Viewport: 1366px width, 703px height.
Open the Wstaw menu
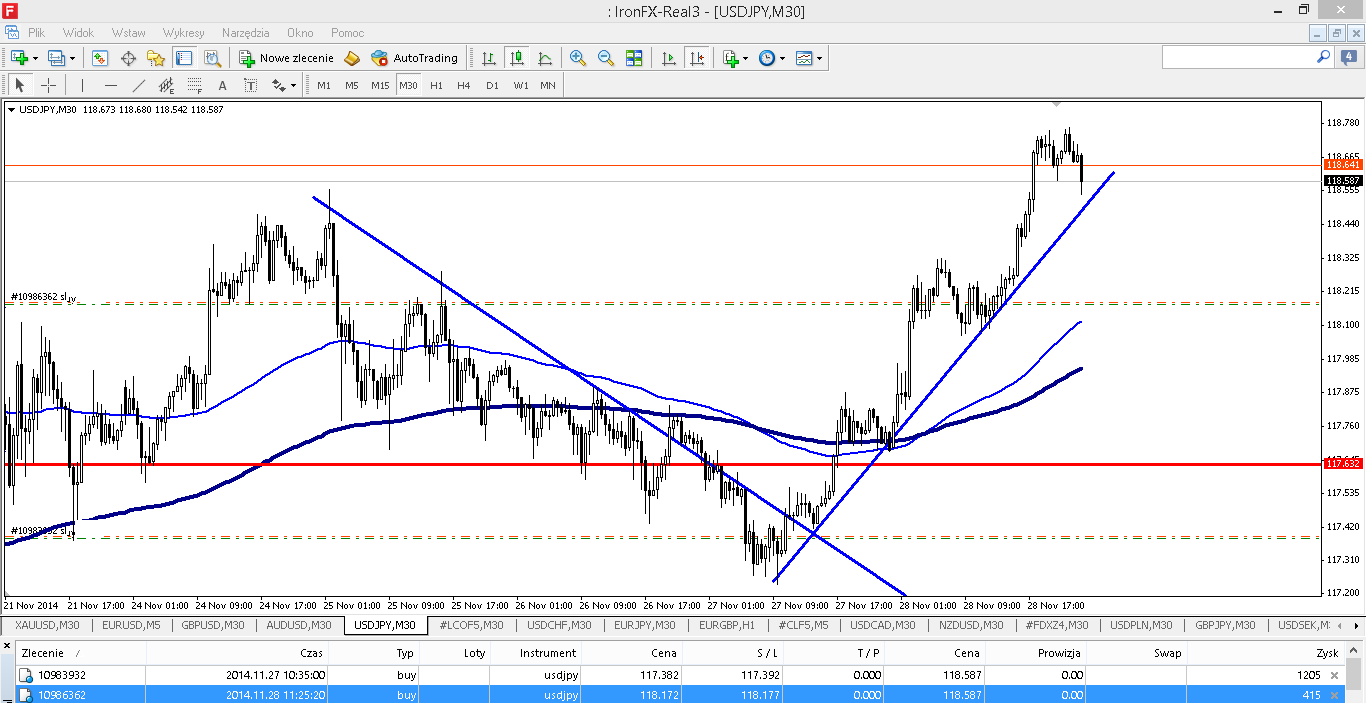[x=128, y=33]
